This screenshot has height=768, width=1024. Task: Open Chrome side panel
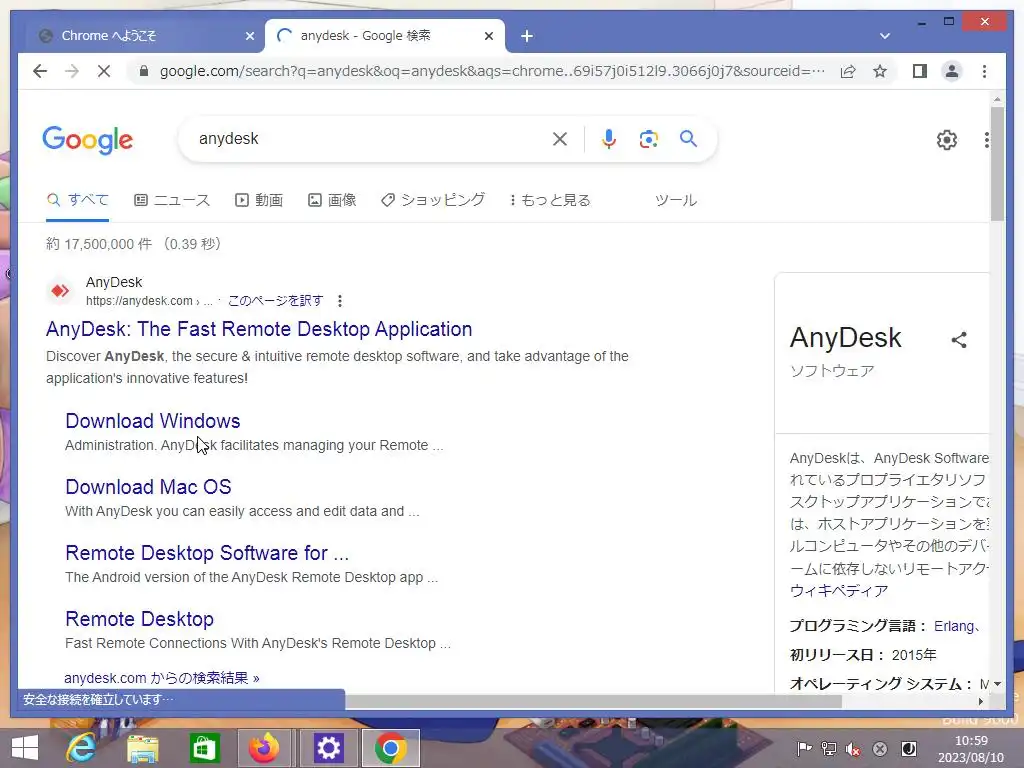(920, 71)
